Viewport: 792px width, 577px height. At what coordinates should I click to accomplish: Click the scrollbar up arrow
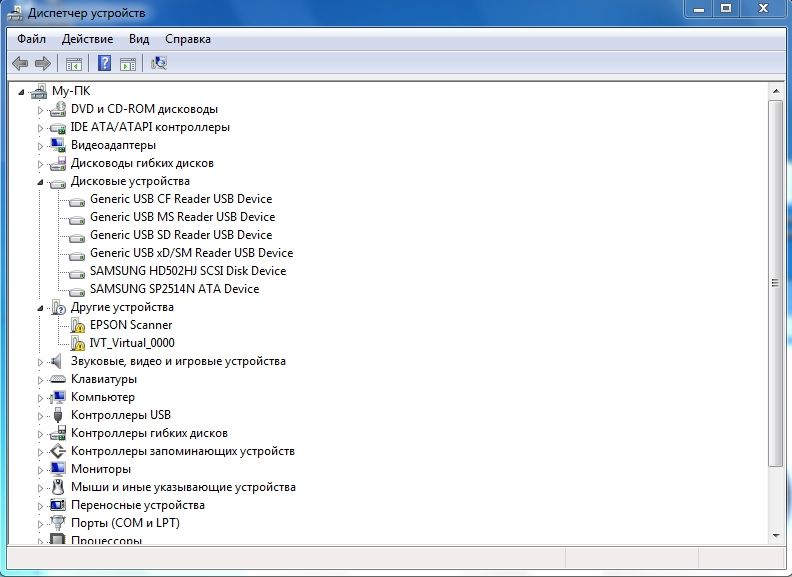[x=775, y=91]
